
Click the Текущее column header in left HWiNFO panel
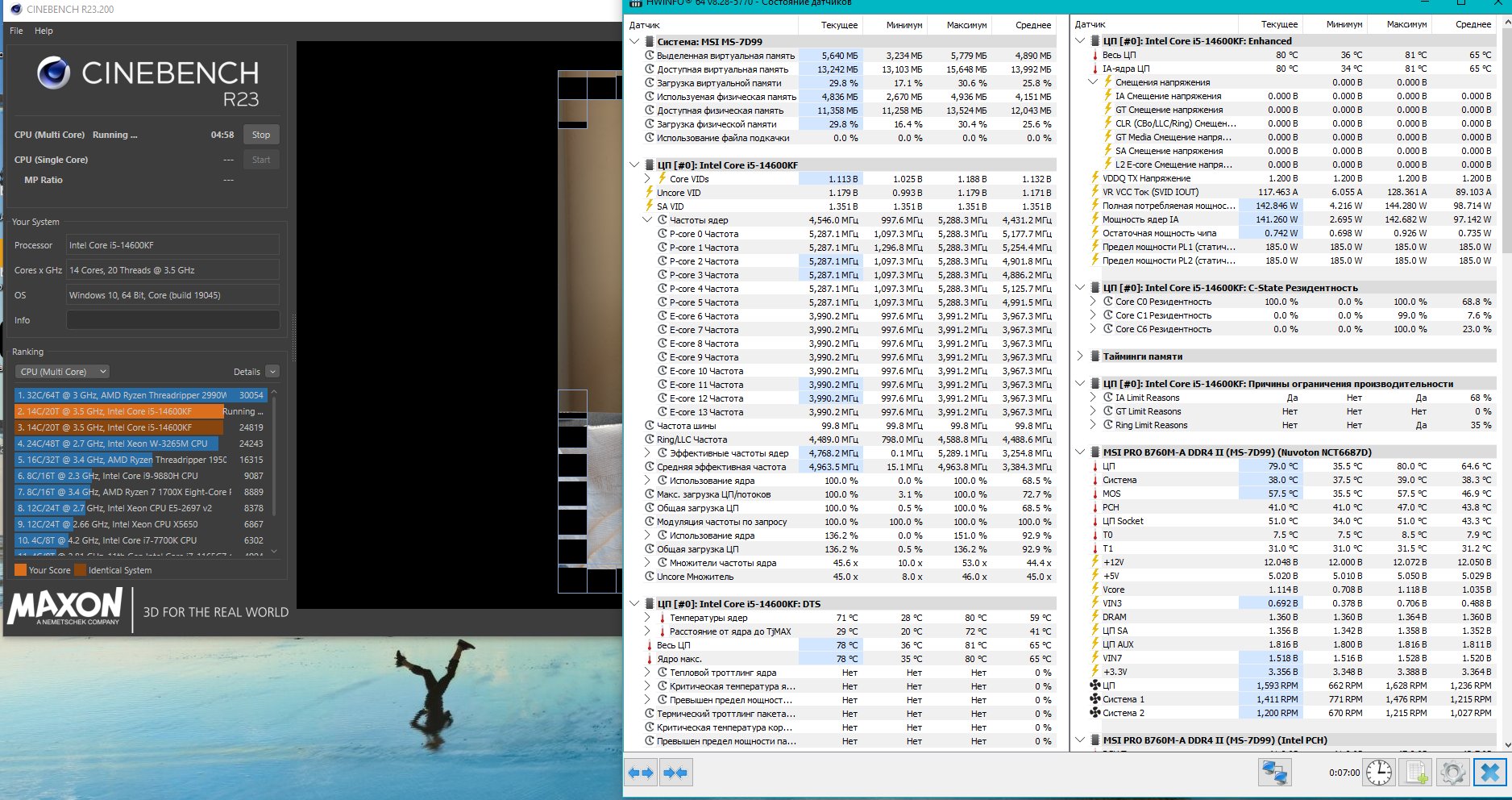pyautogui.click(x=831, y=25)
